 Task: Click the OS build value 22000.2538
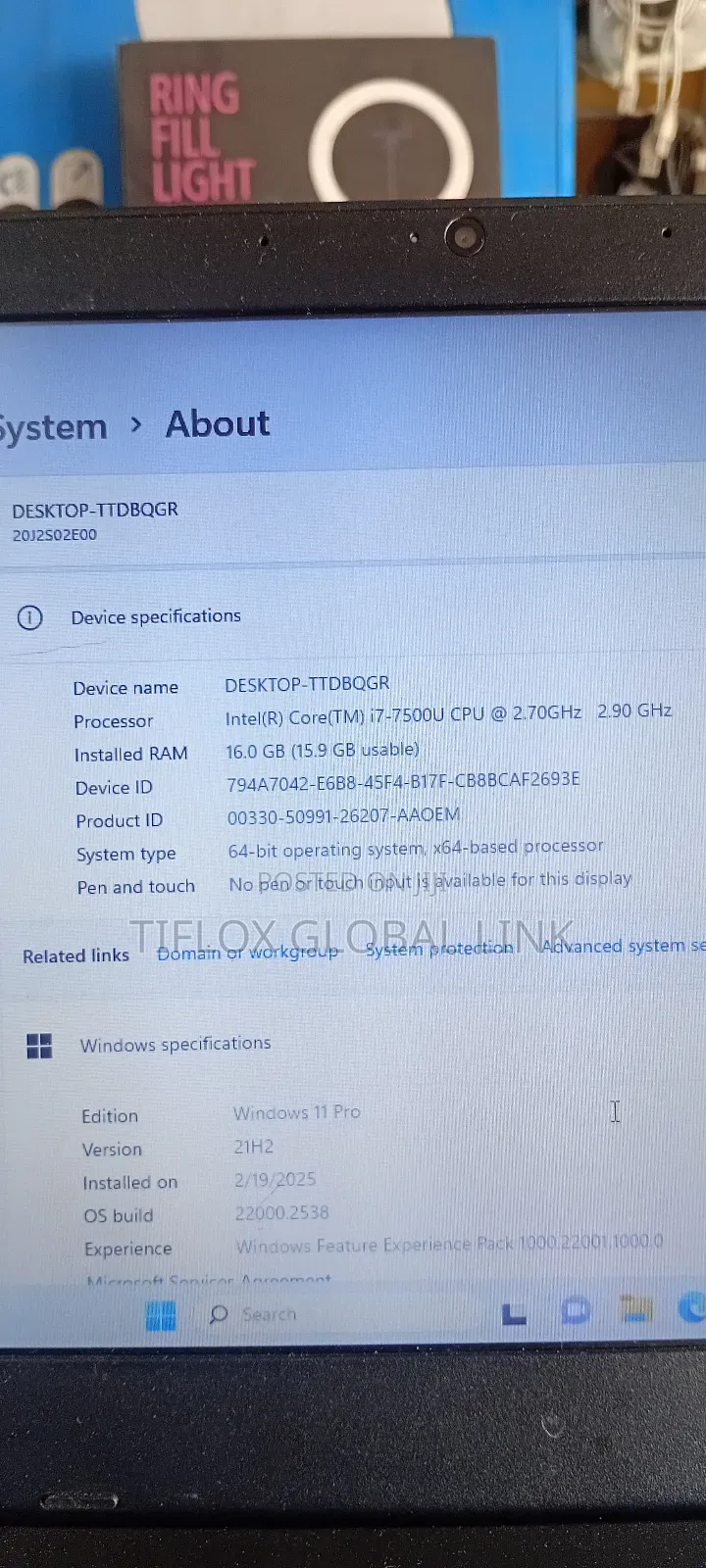click(282, 1213)
